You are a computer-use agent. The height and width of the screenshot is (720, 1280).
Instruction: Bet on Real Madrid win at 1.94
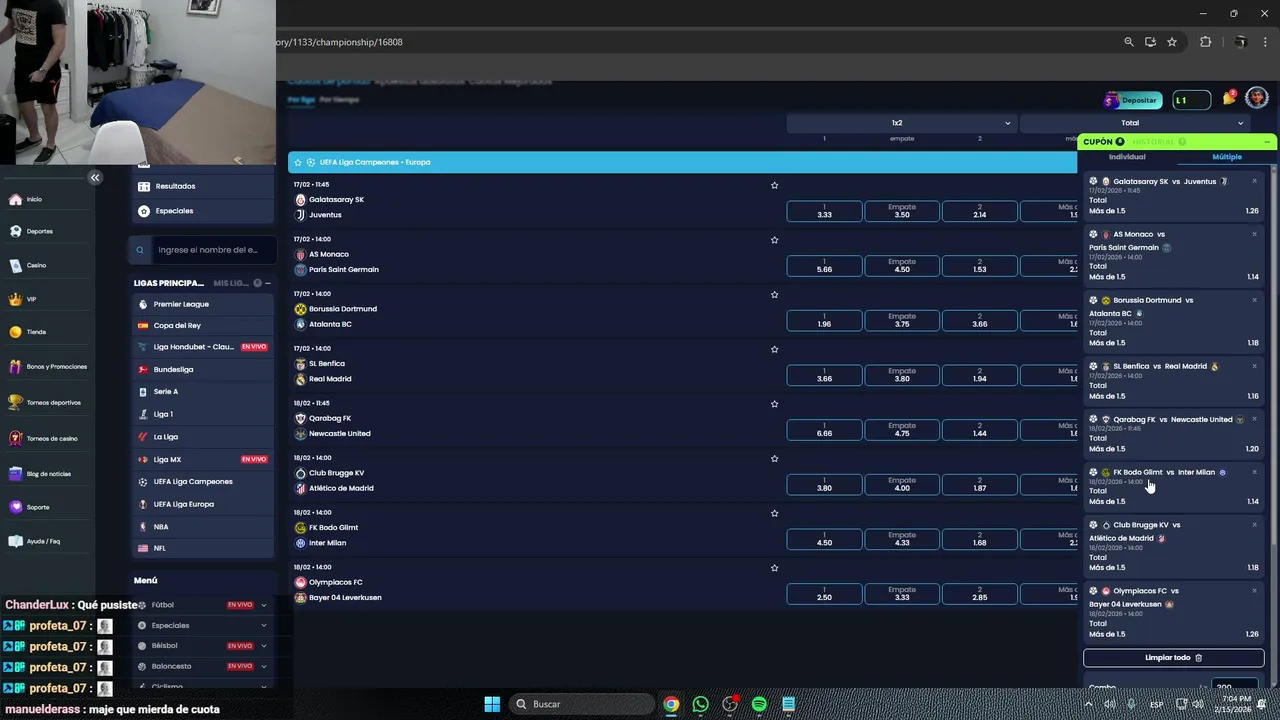tap(980, 375)
